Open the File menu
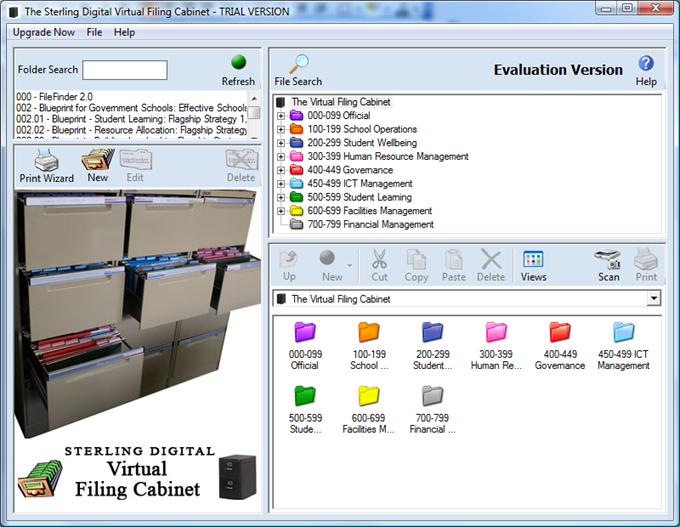Screen dimensions: 680x527 pos(94,33)
